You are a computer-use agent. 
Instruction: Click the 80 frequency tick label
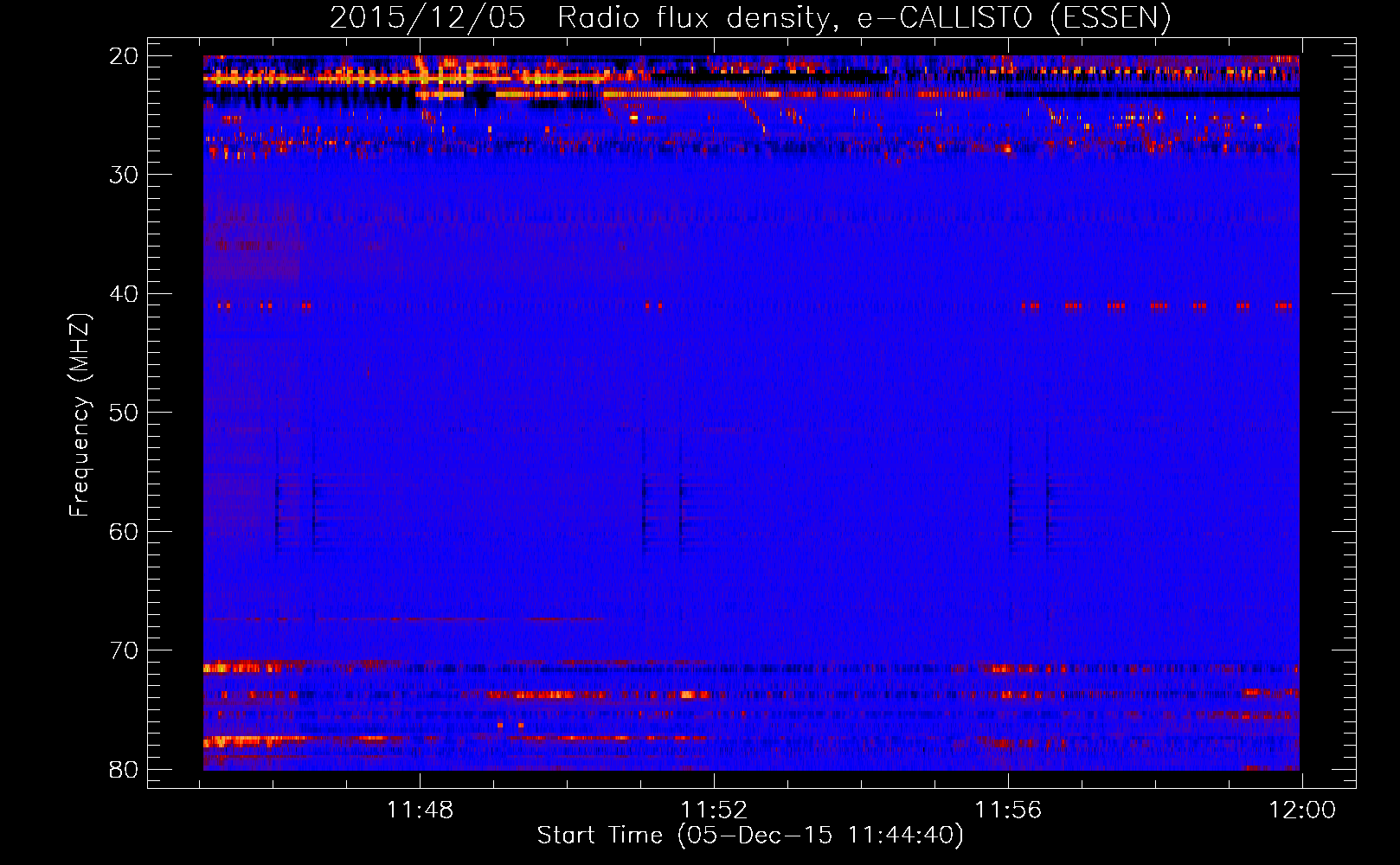click(124, 769)
